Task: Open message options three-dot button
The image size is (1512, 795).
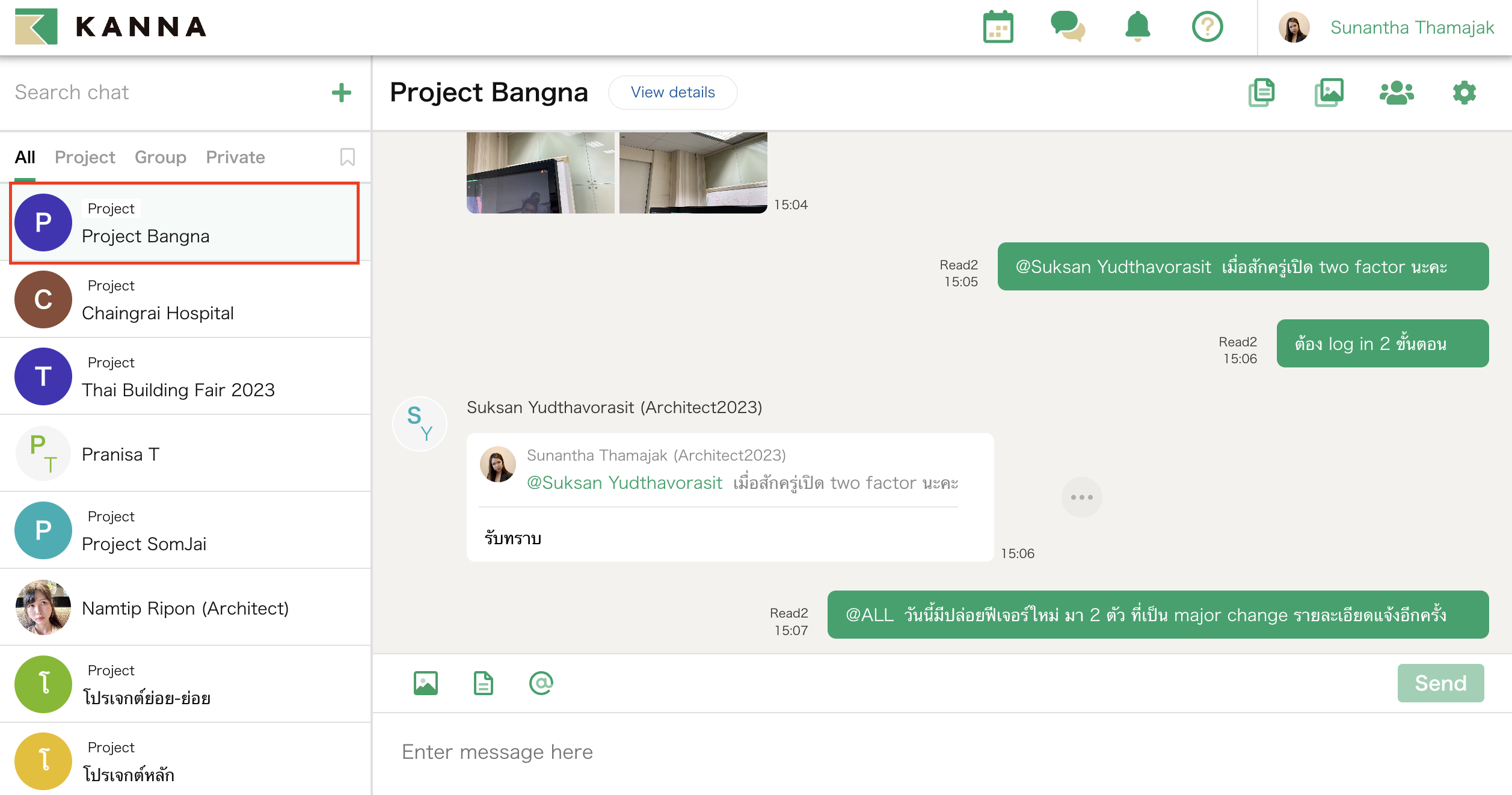Action: [x=1081, y=497]
